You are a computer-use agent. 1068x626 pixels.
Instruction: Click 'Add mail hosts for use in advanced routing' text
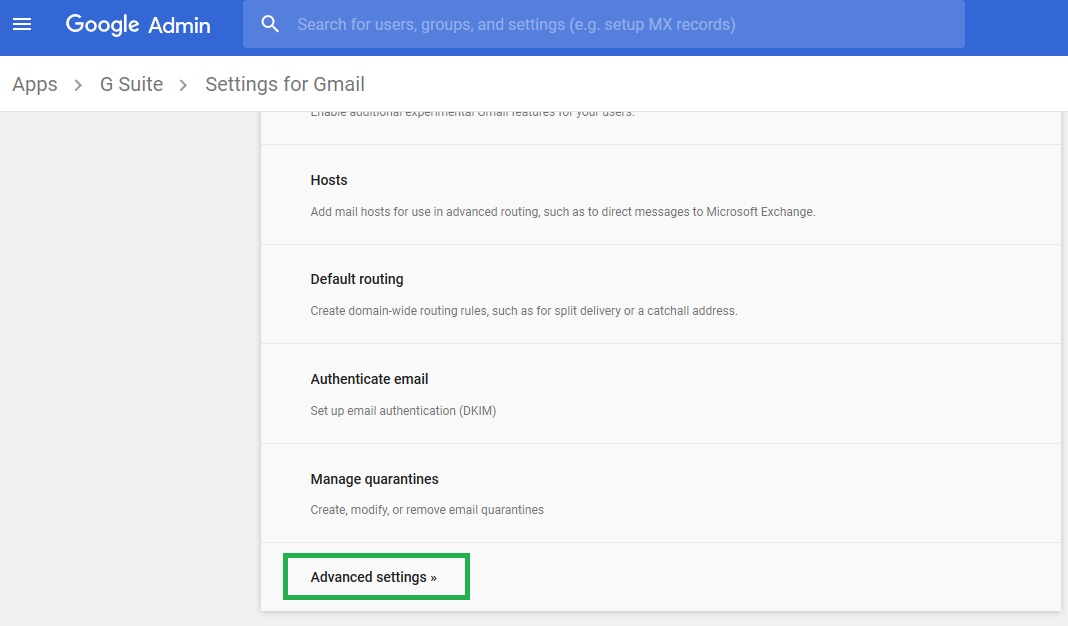(x=563, y=212)
